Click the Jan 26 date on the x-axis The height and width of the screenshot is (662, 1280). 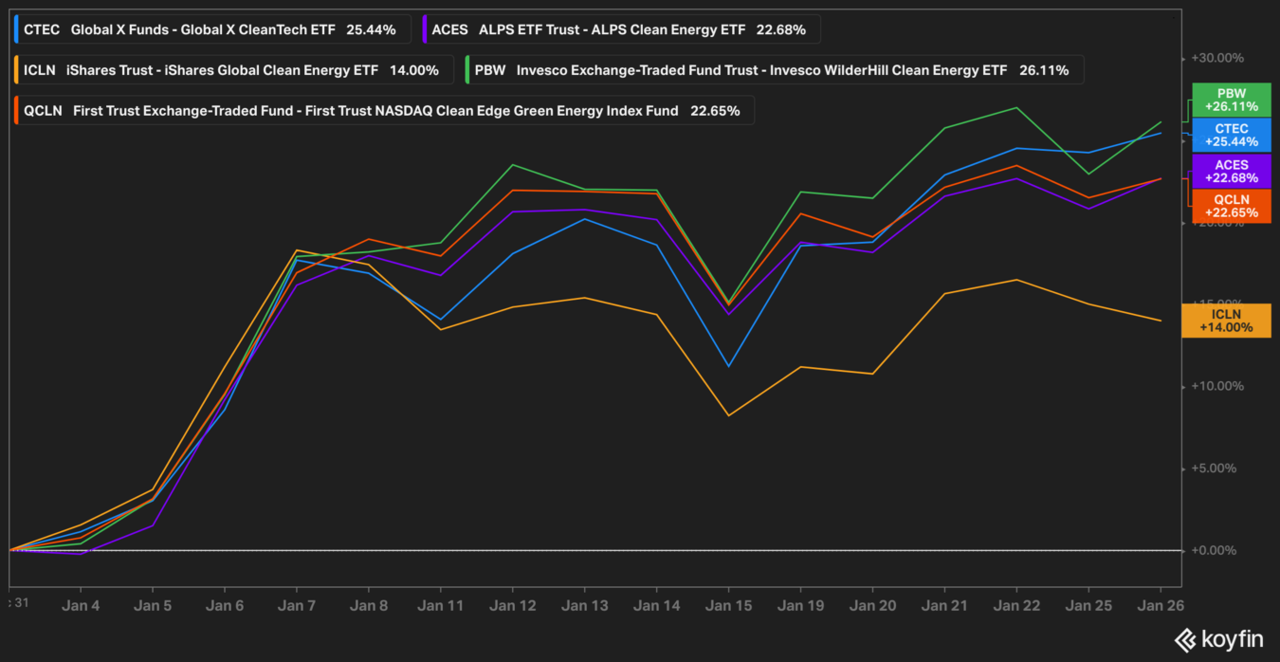tap(1160, 605)
